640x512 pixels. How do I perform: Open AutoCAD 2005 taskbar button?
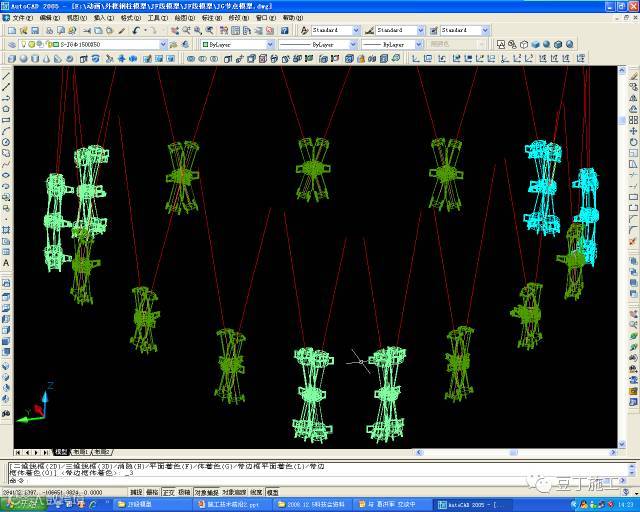pyautogui.click(x=471, y=505)
